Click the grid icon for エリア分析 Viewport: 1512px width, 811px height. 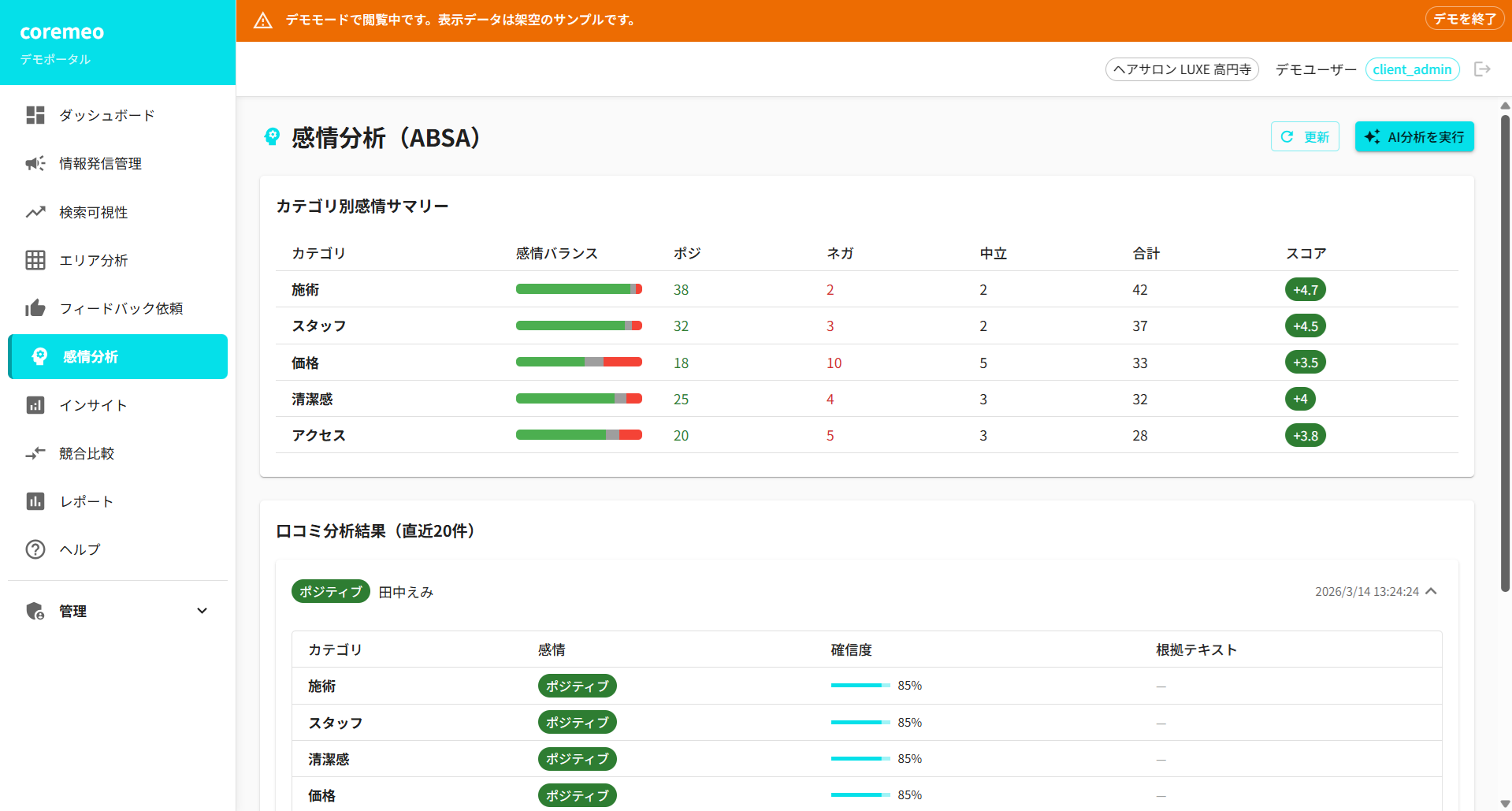[35, 260]
